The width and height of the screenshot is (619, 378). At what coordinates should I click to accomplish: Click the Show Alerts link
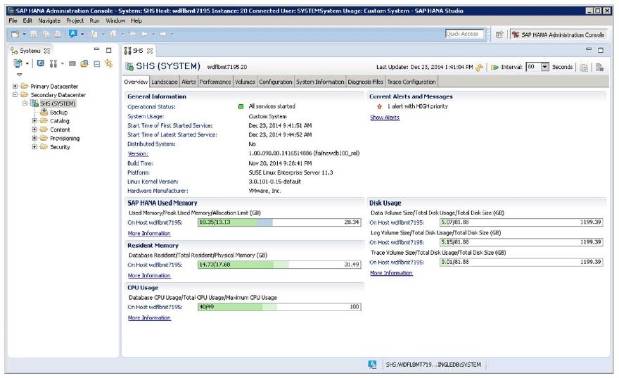coord(385,118)
